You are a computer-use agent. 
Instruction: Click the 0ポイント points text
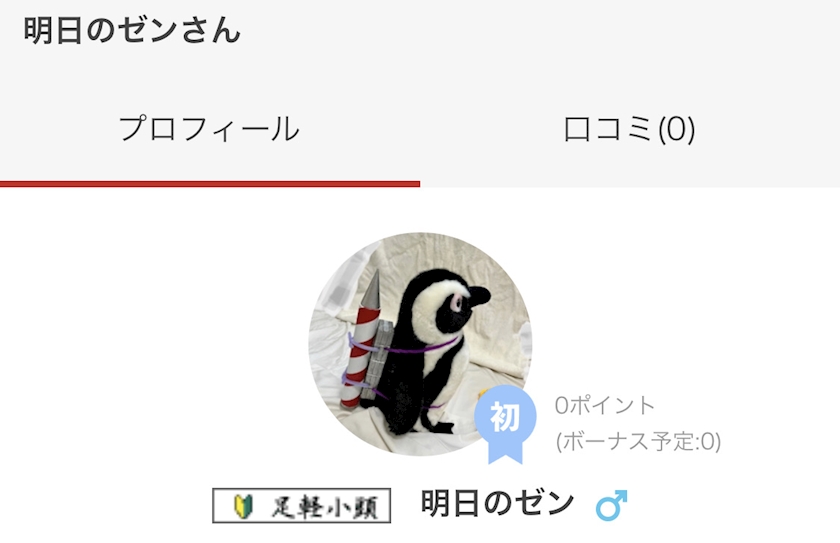click(604, 405)
